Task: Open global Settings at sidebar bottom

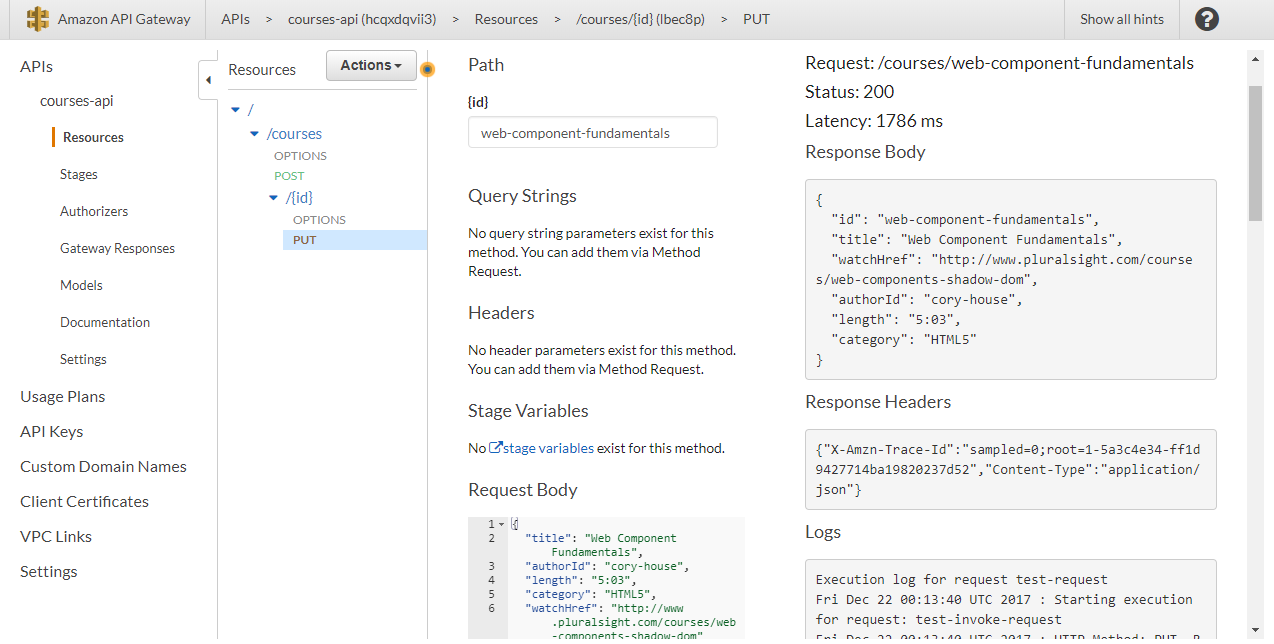Action: (x=49, y=572)
